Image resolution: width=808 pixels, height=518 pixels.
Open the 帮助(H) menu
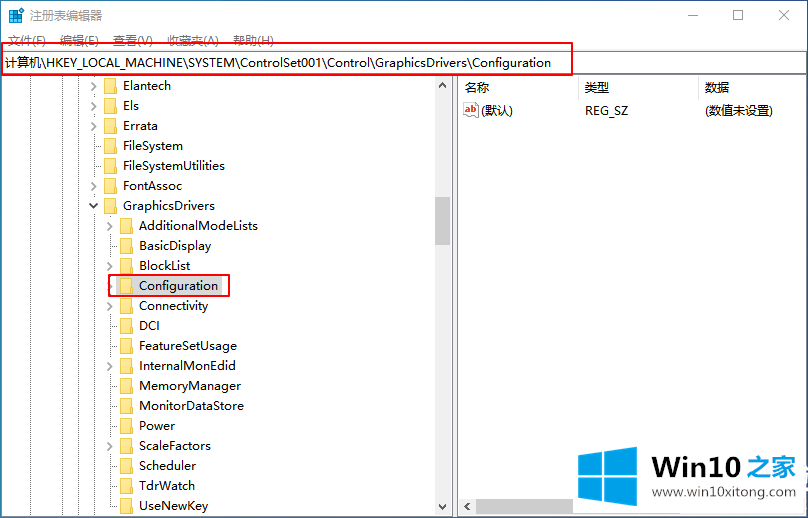point(253,40)
